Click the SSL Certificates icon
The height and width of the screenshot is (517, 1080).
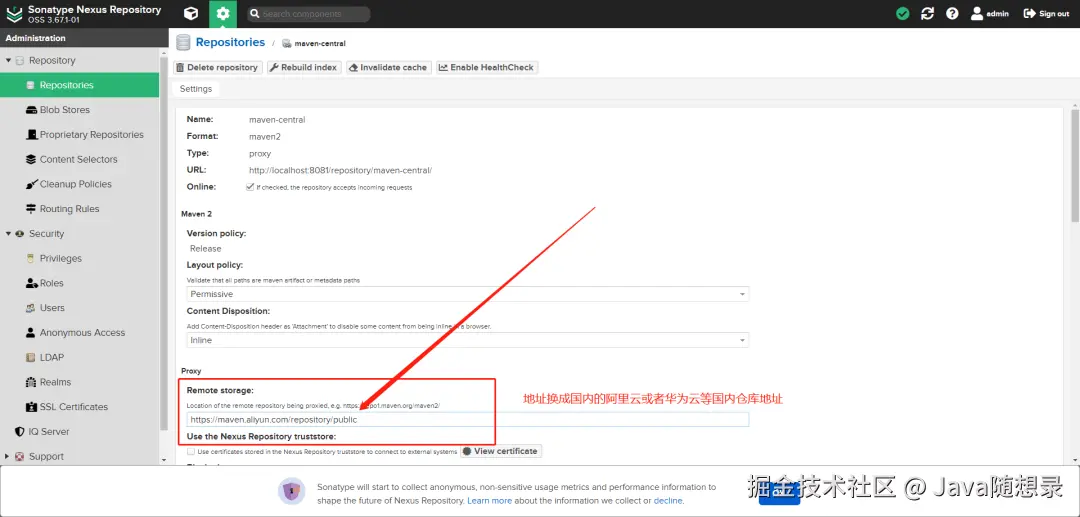31,408
